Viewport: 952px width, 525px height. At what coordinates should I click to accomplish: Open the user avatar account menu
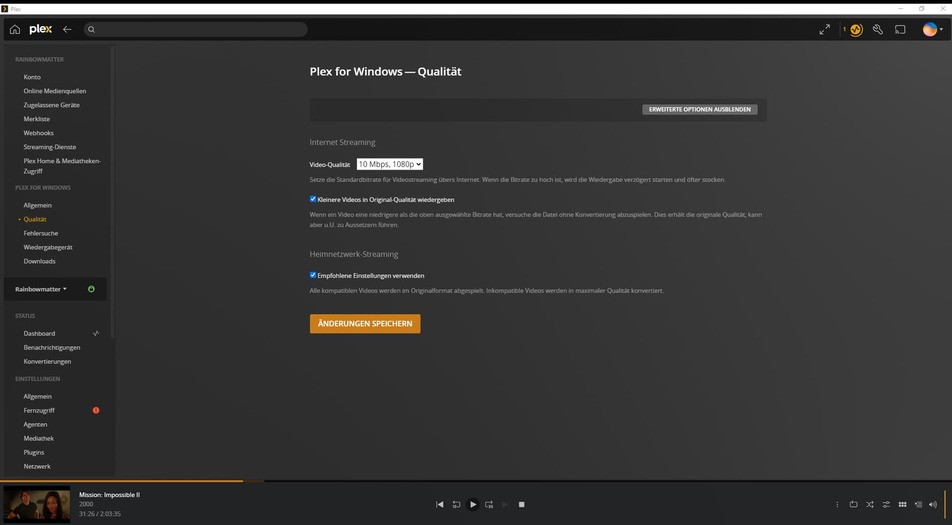932,29
